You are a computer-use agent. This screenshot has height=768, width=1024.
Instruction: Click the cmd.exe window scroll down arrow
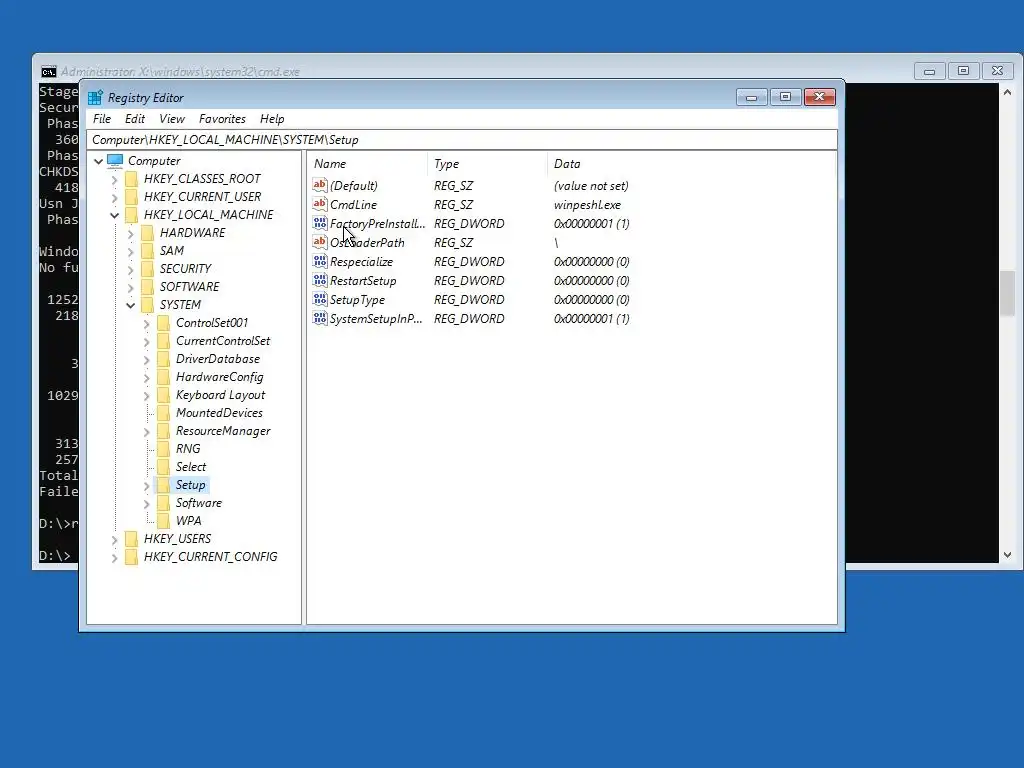[1007, 555]
